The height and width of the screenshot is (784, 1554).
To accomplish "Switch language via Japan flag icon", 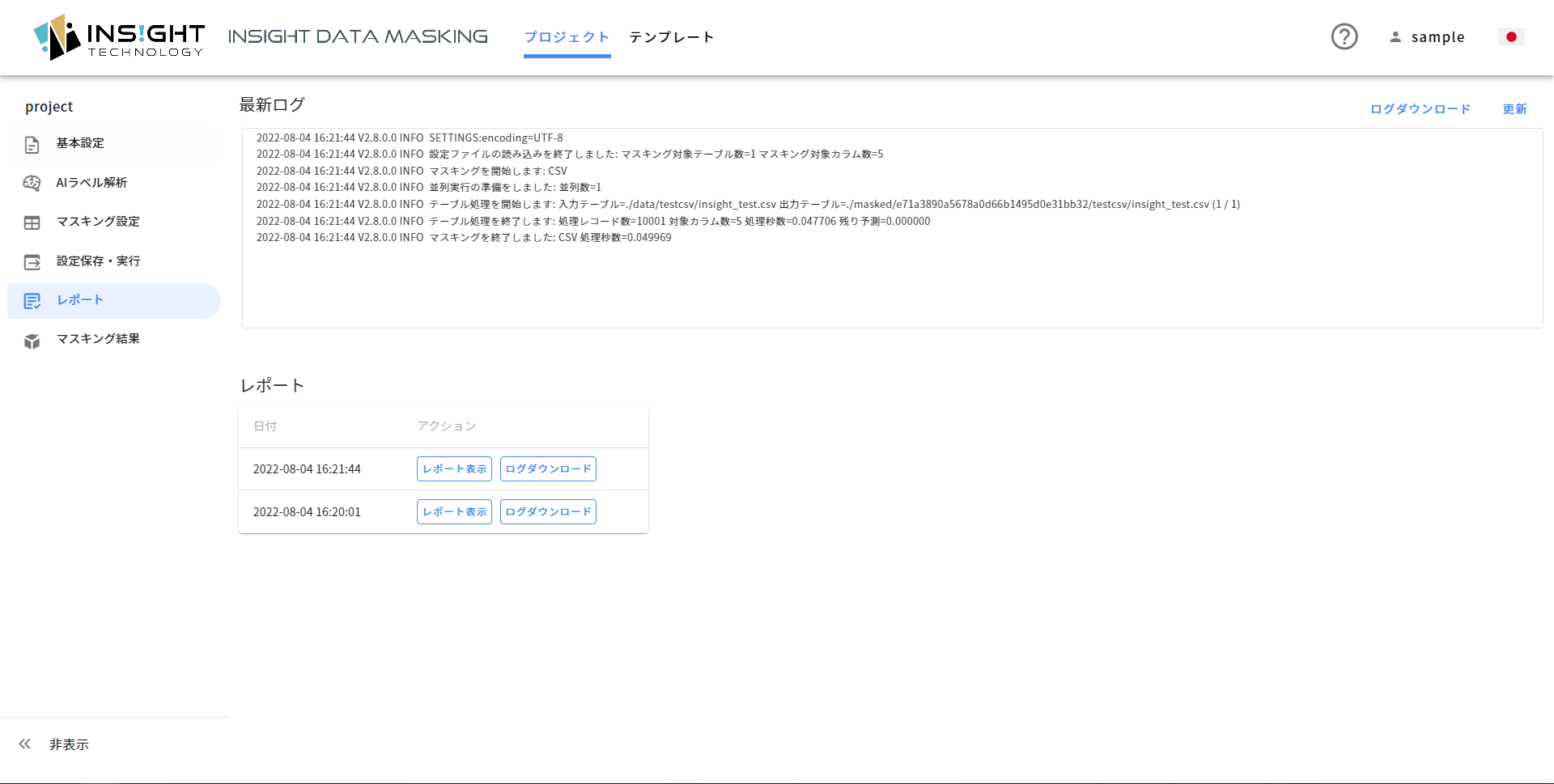I will [x=1511, y=37].
